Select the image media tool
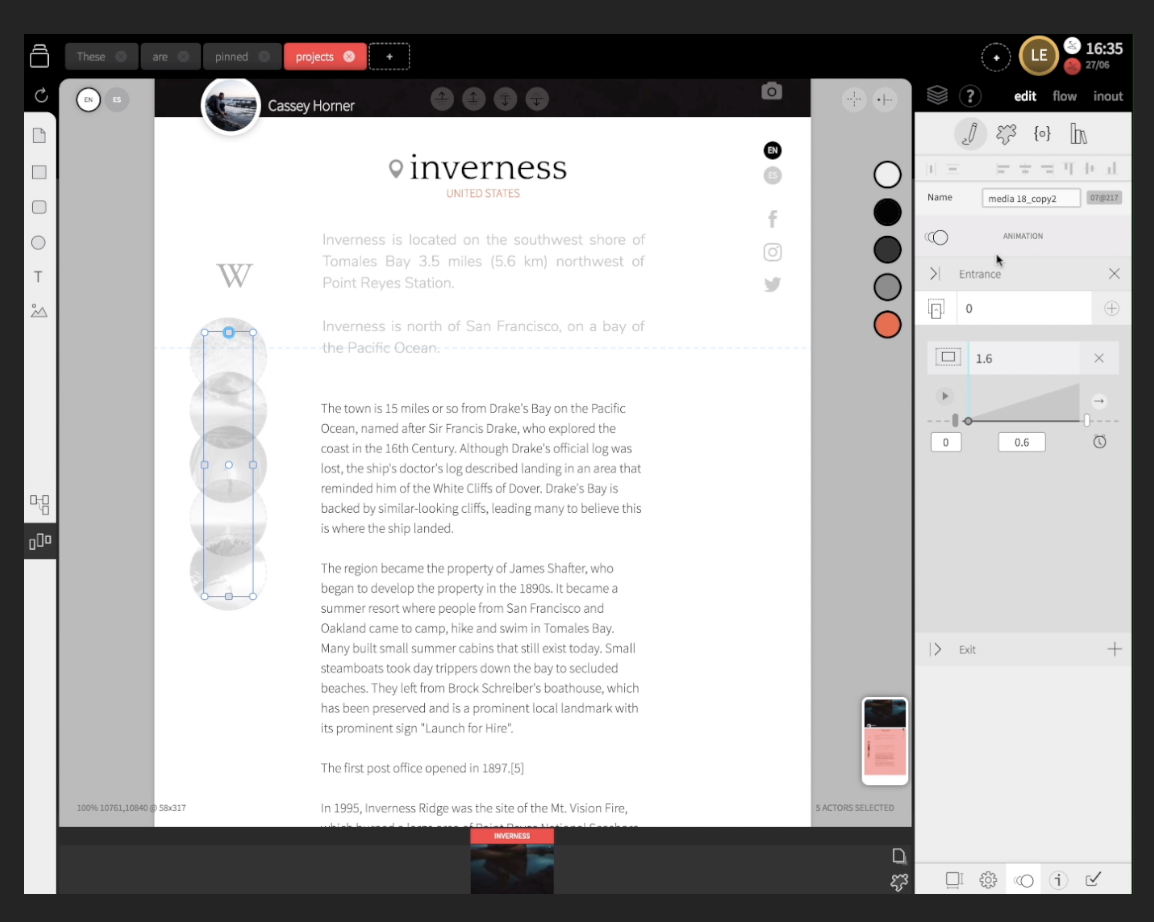This screenshot has height=922, width=1154. [39, 311]
